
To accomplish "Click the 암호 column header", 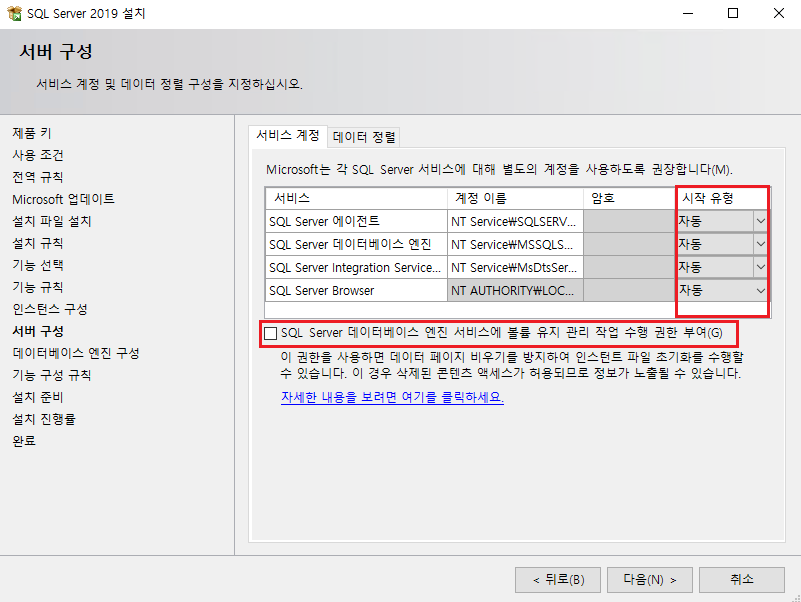I will (629, 198).
